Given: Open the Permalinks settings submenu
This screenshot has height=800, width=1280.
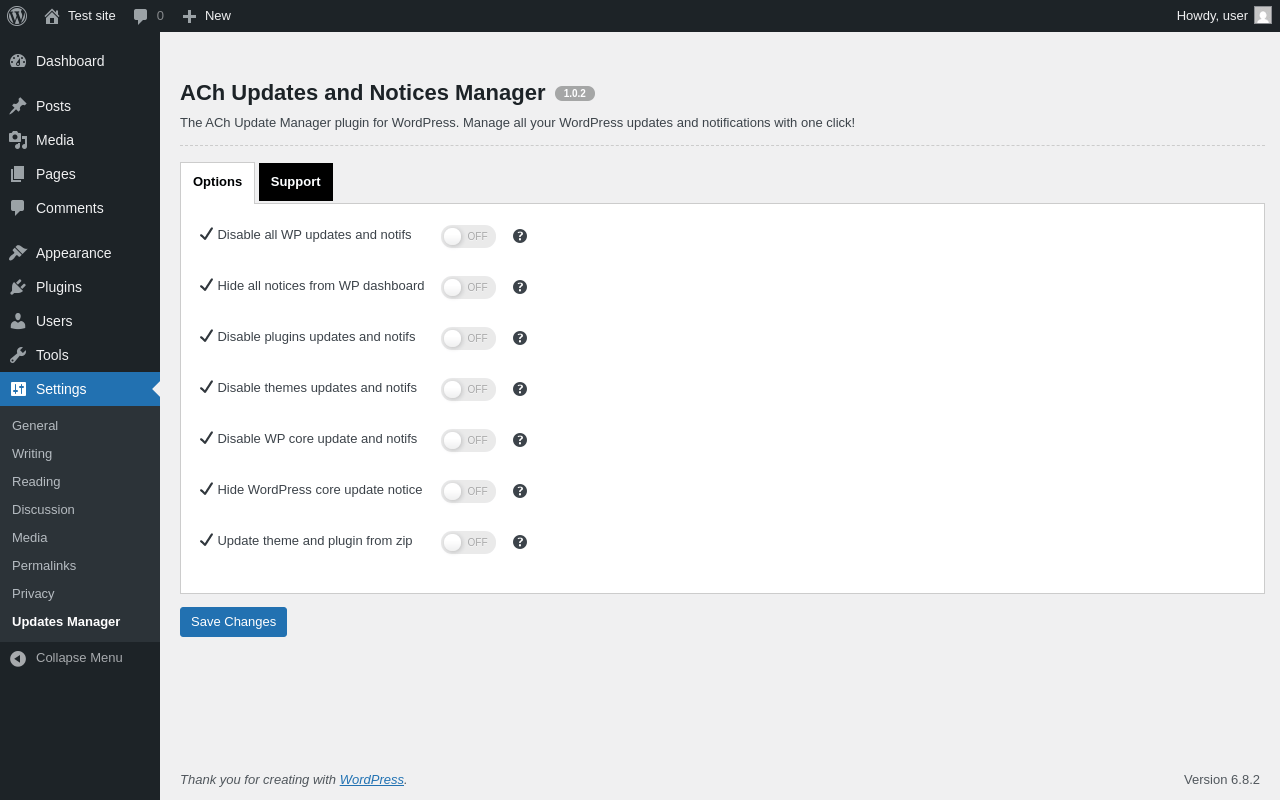Looking at the screenshot, I should 44,566.
